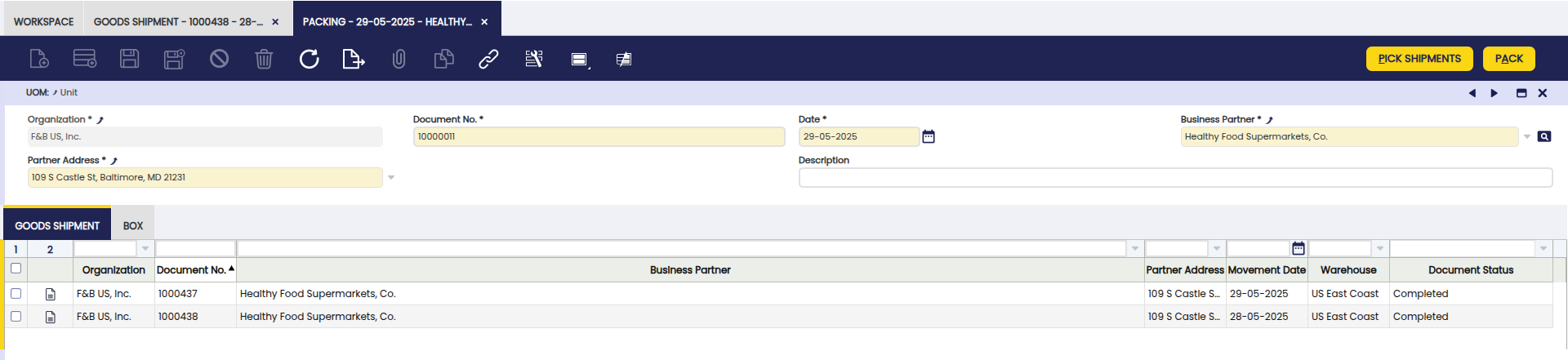Click the Export to spreadsheet icon

353,59
